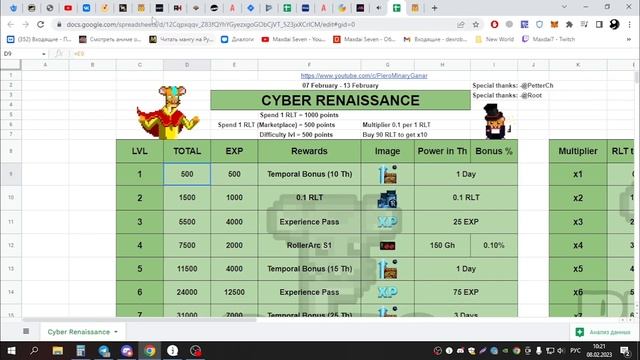Click the XP image in level 3 row

[x=387, y=222]
